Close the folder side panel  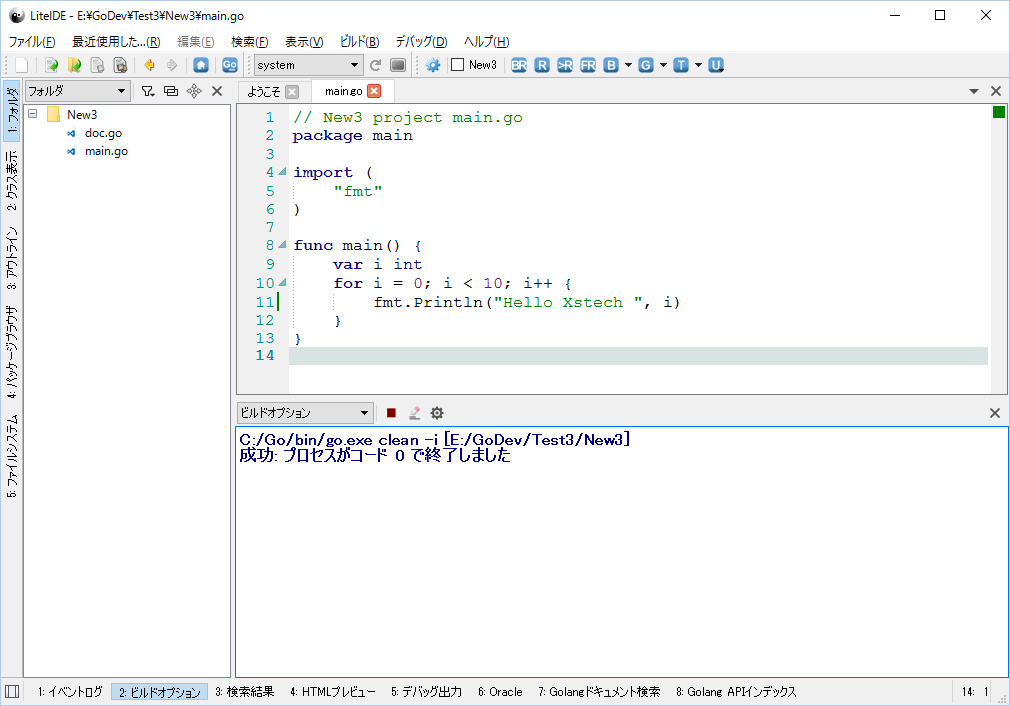(x=217, y=91)
